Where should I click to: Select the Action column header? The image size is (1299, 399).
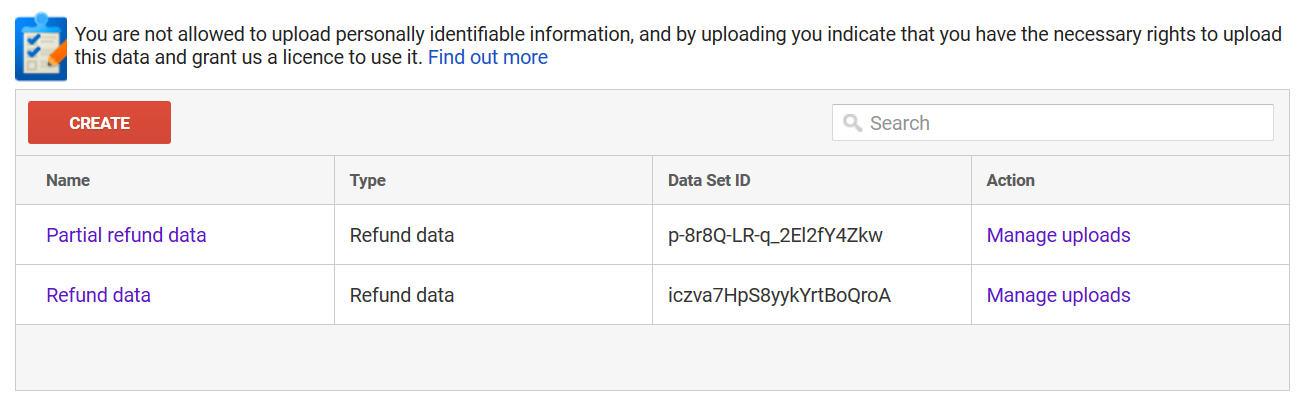point(1010,180)
